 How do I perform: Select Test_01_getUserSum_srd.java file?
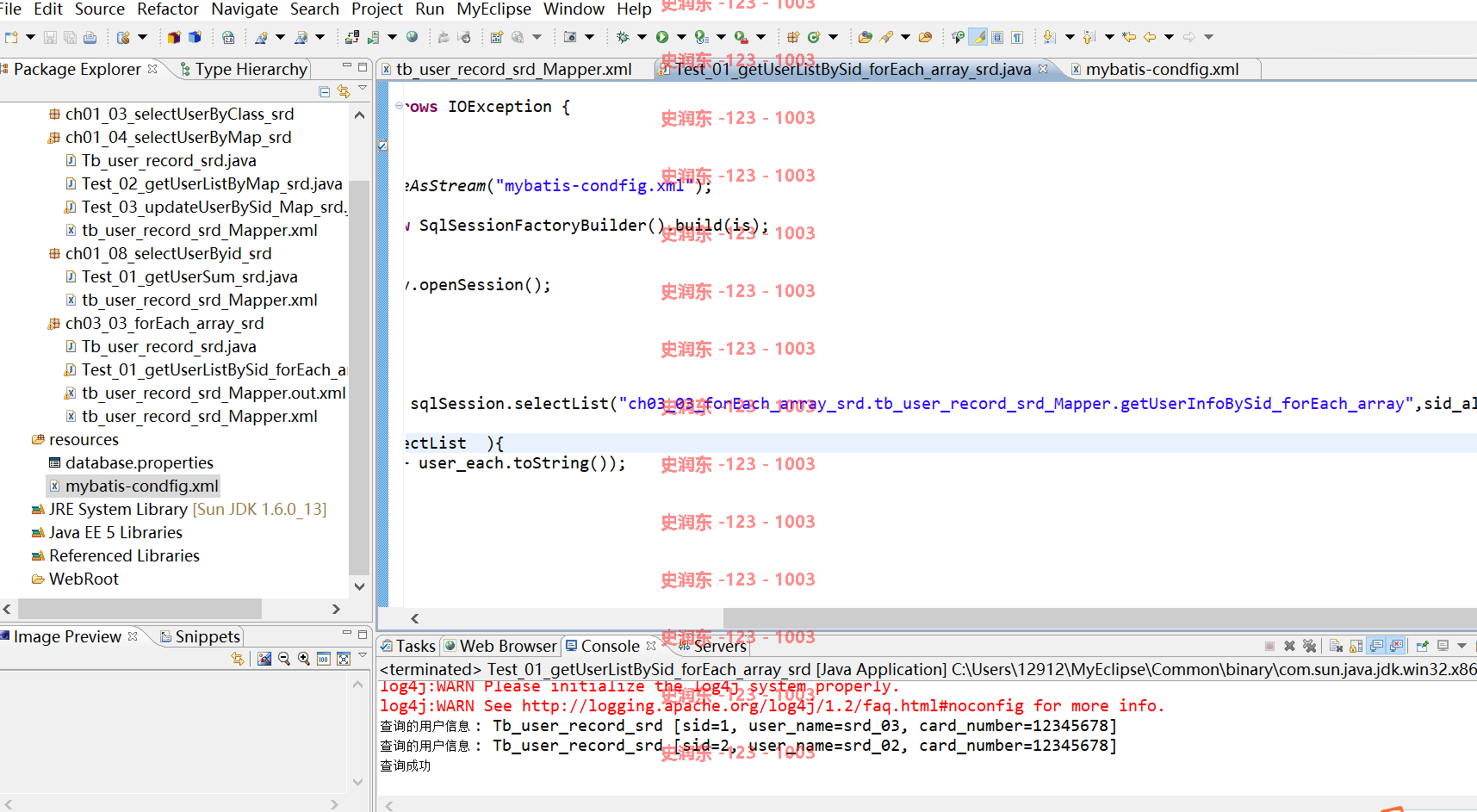(182, 276)
